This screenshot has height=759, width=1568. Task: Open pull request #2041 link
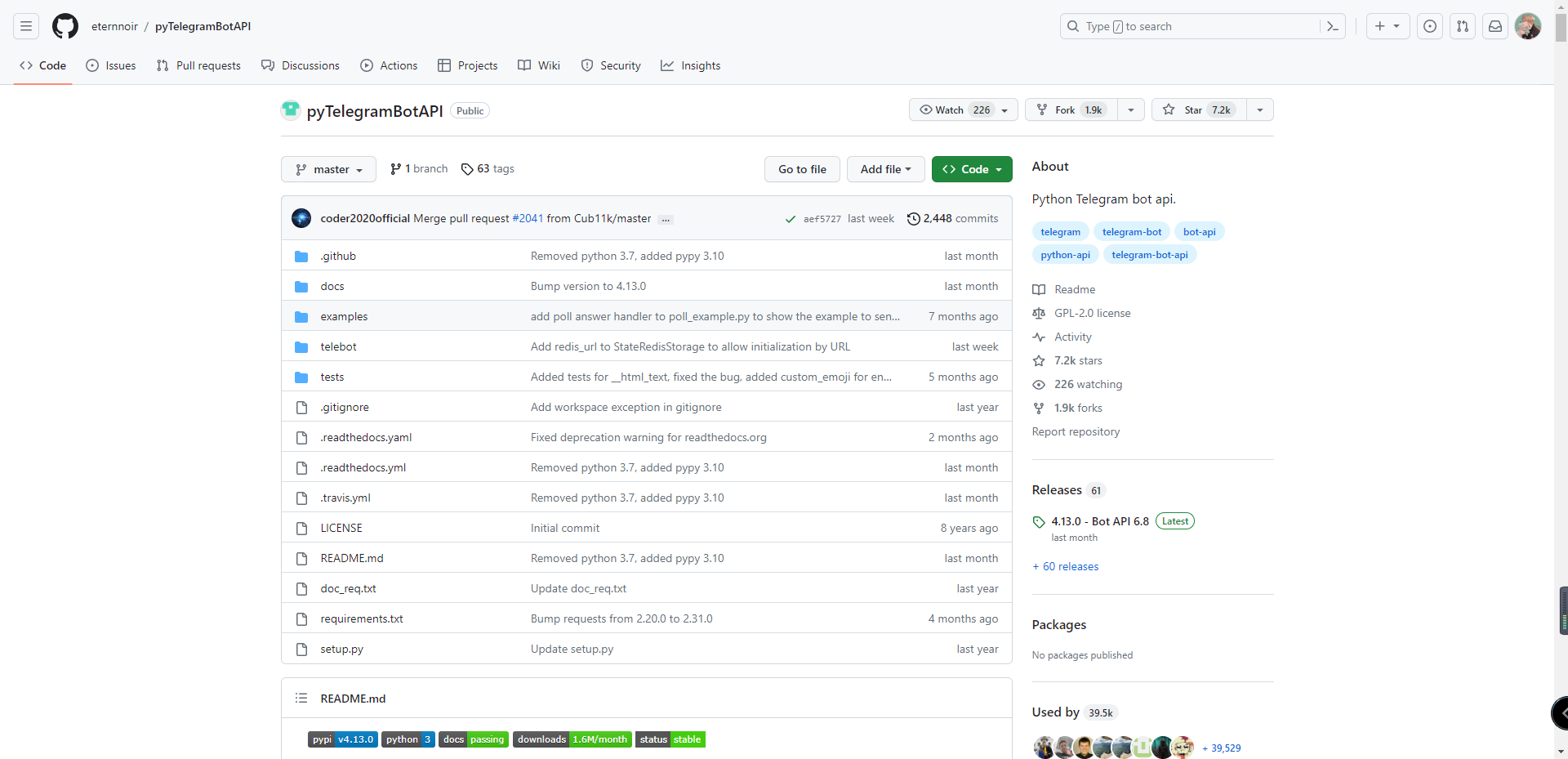click(x=528, y=219)
